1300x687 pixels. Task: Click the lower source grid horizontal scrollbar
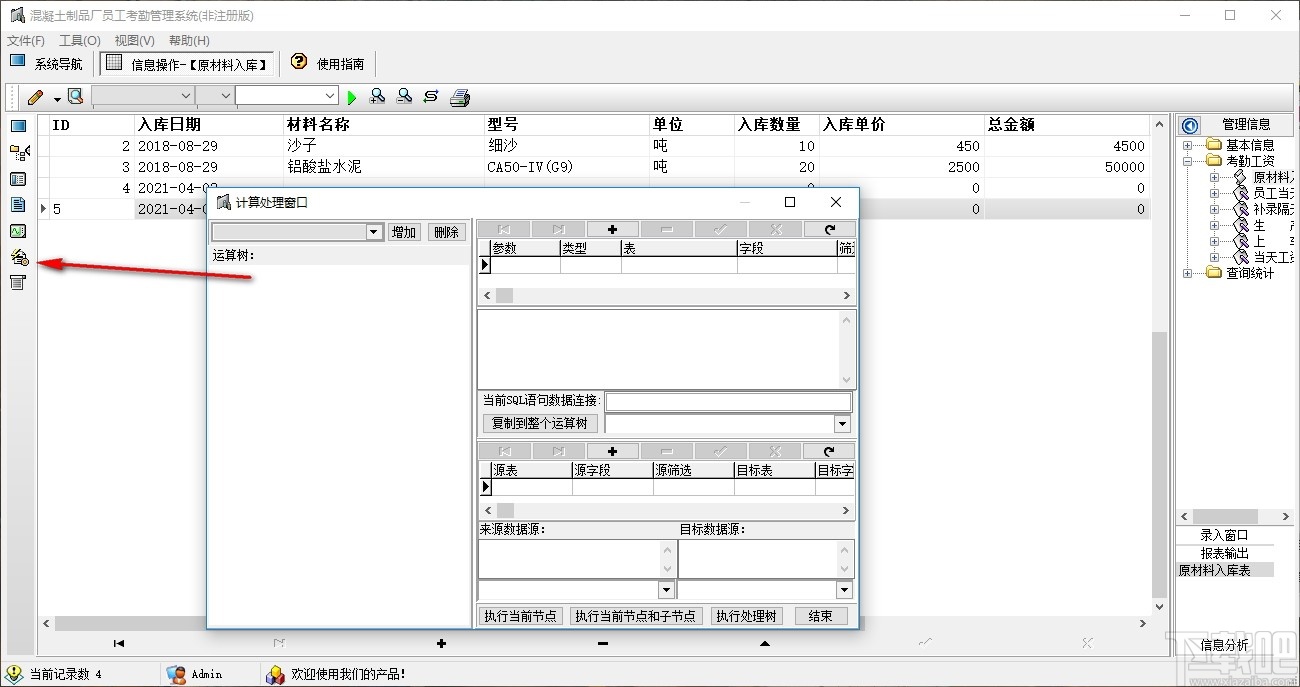pyautogui.click(x=666, y=511)
